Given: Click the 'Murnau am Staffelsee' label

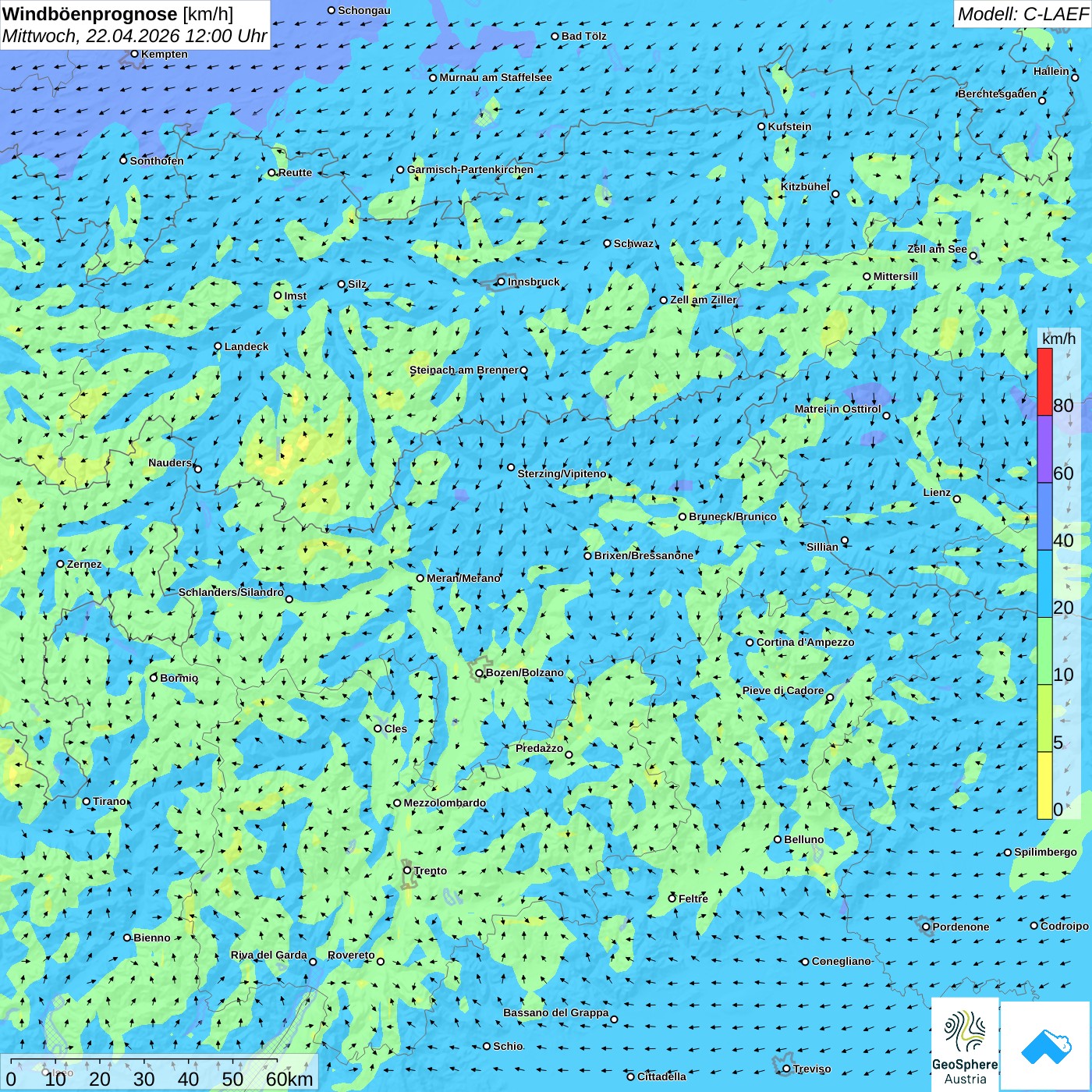Looking at the screenshot, I should point(495,77).
